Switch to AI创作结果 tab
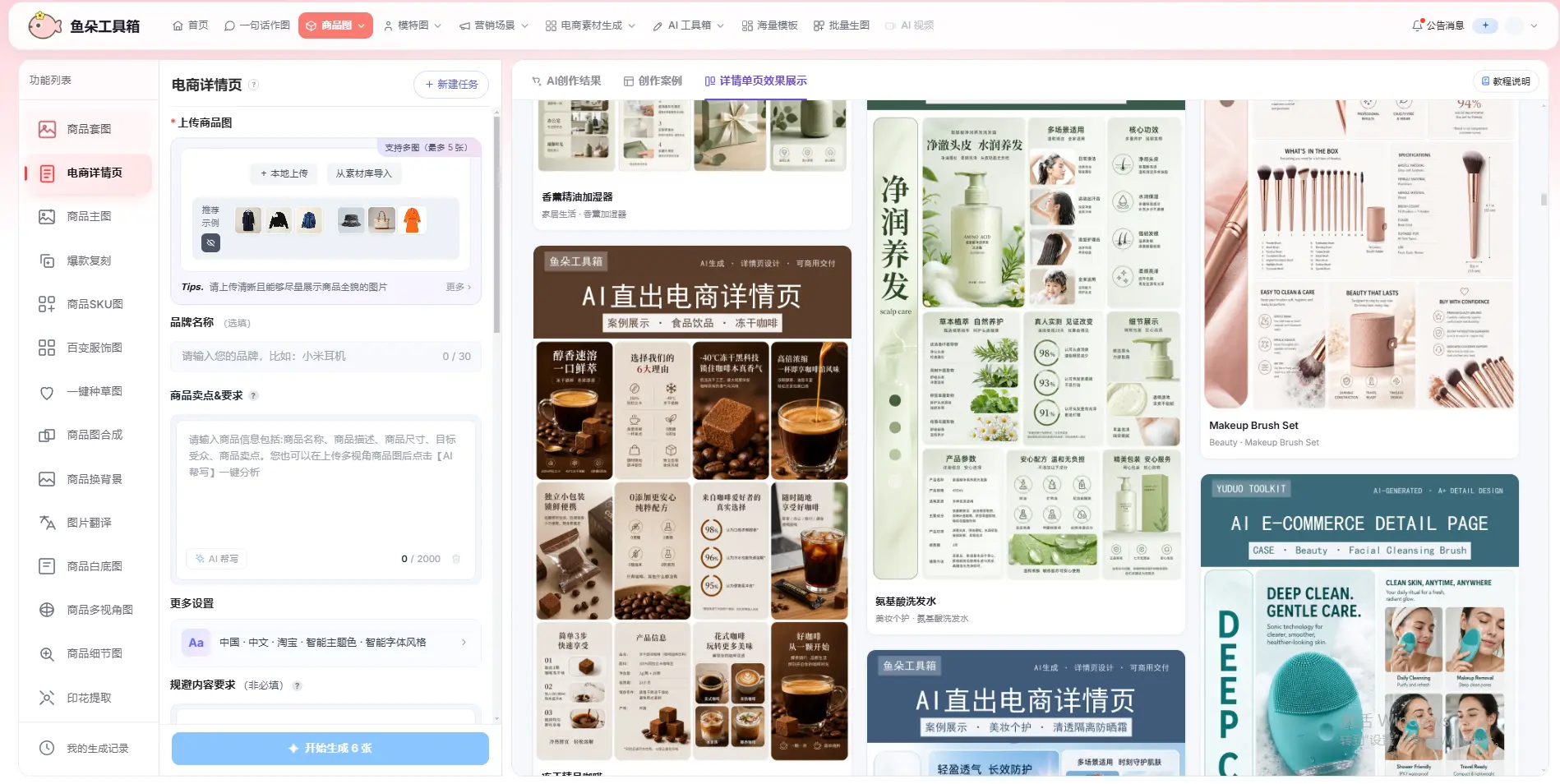Screen dimensions: 1560x784 click(566, 81)
